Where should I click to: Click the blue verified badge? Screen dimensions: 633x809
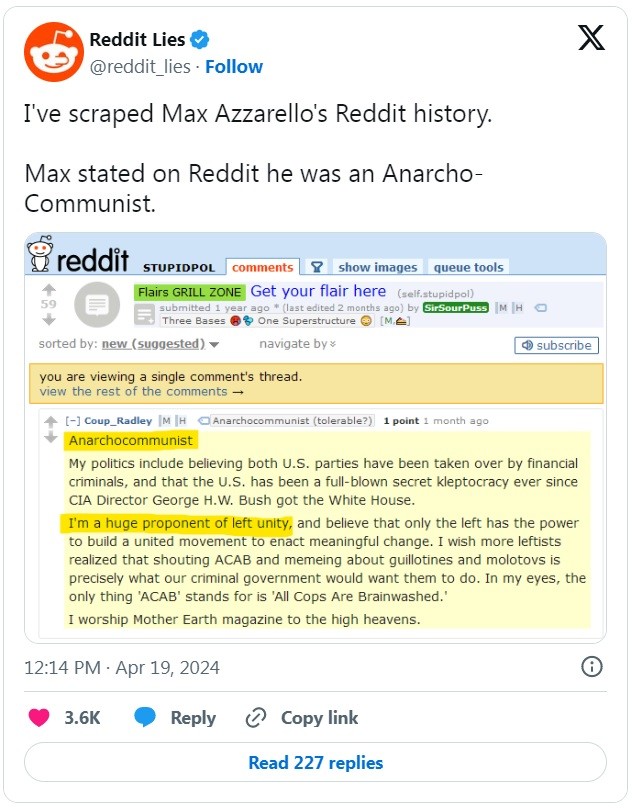click(201, 40)
